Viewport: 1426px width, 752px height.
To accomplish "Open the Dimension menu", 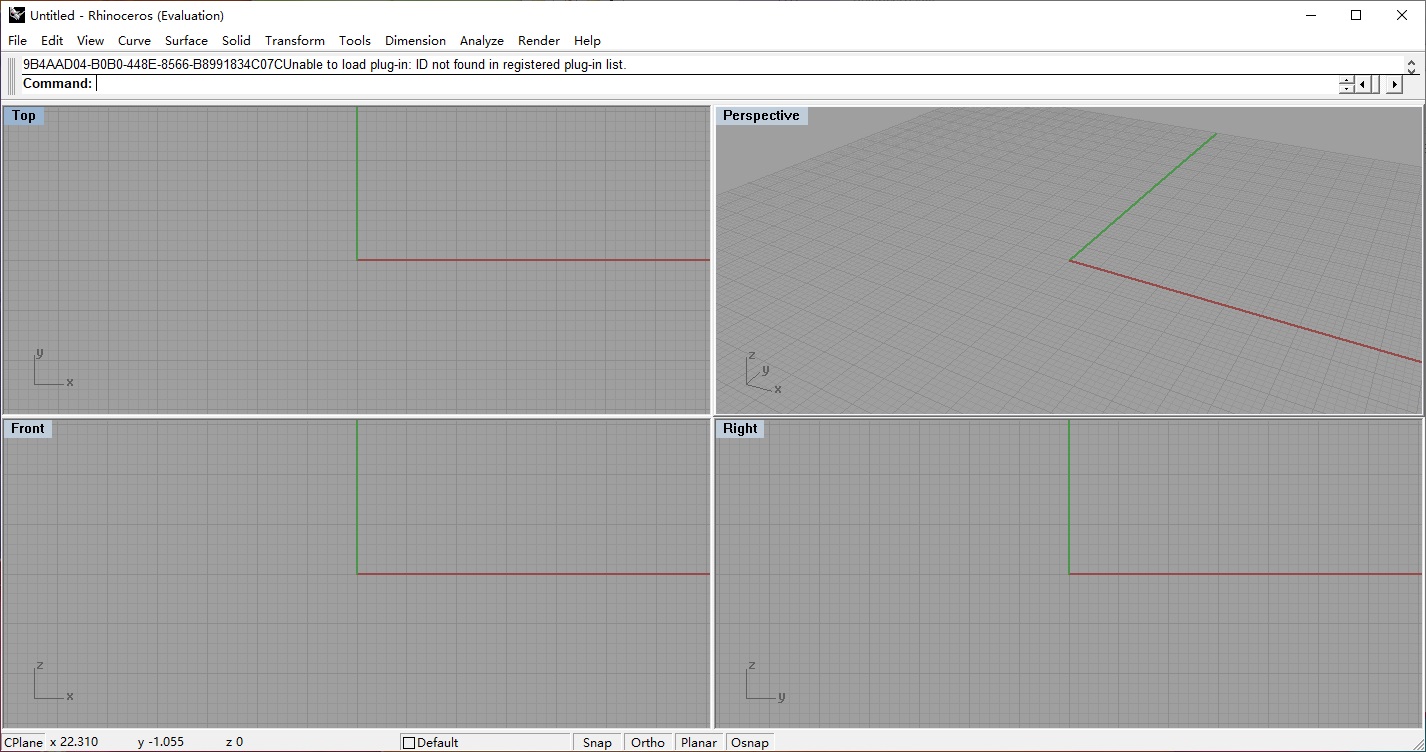I will coord(415,41).
